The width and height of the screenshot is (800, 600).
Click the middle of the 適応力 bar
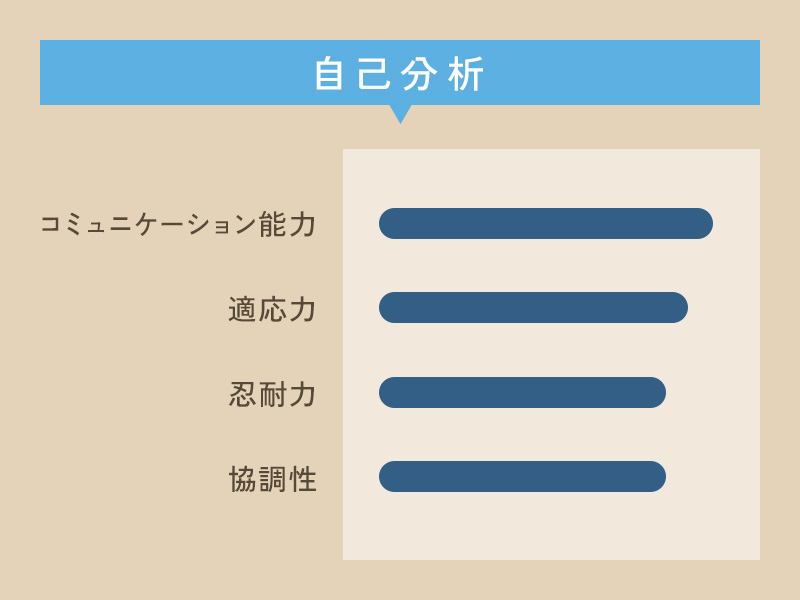[x=533, y=308]
